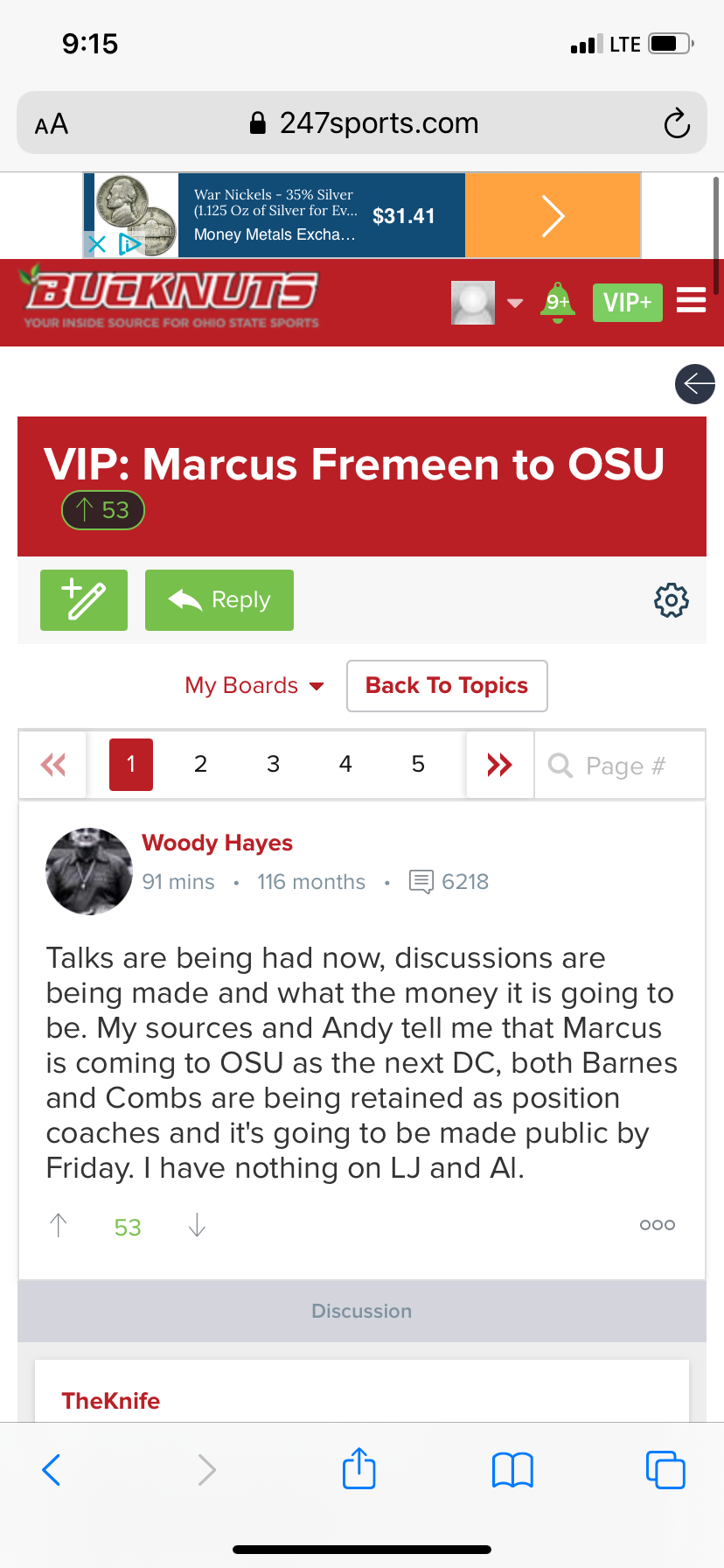Open the hamburger menu in header
724x1568 pixels.
tap(691, 300)
